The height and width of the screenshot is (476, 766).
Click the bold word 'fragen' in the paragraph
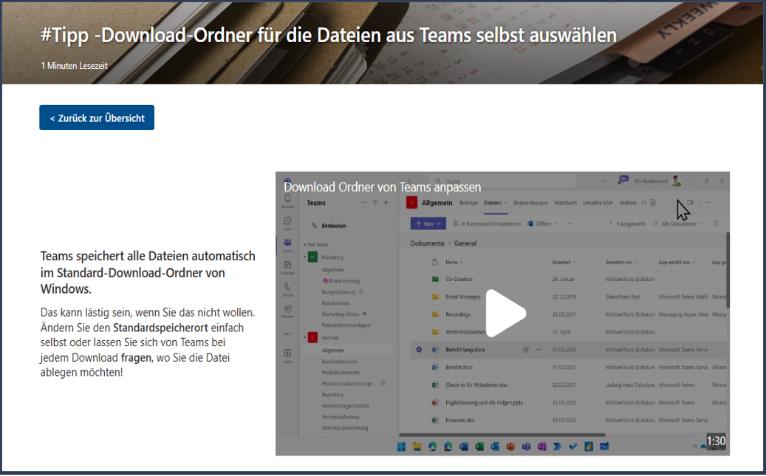[137, 358]
